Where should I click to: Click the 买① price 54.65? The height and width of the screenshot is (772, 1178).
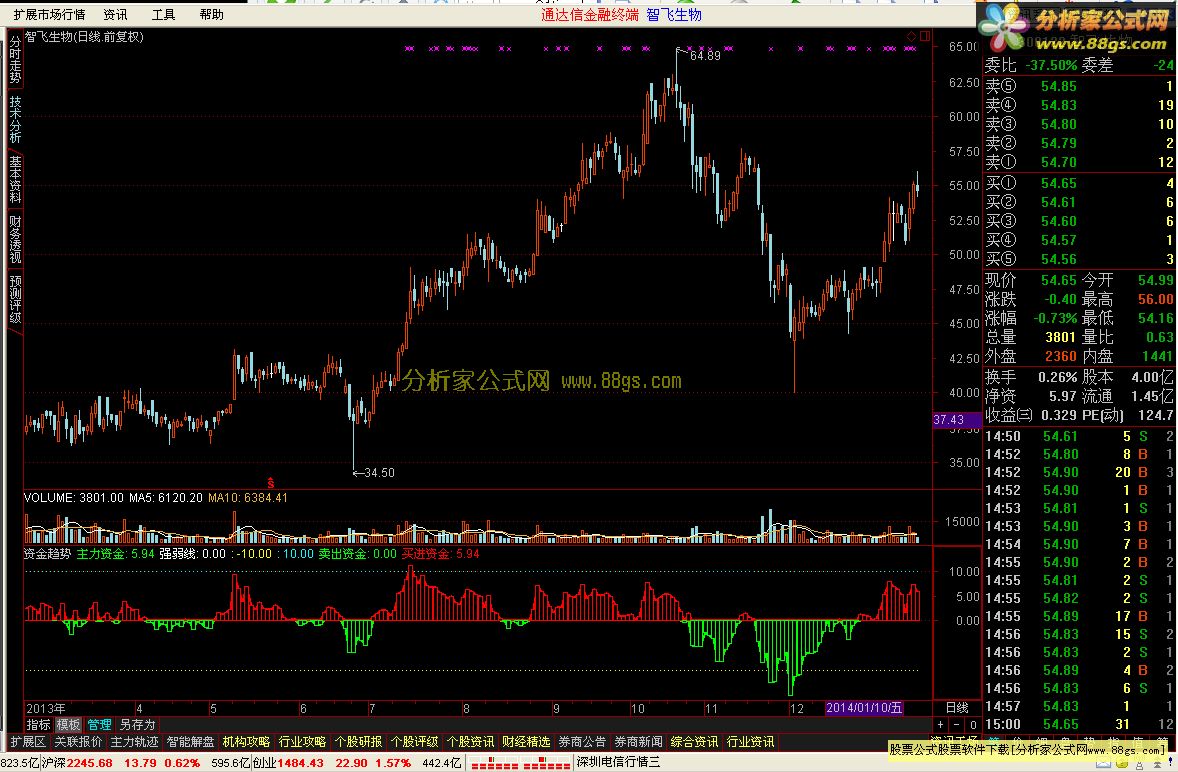(x=1059, y=183)
